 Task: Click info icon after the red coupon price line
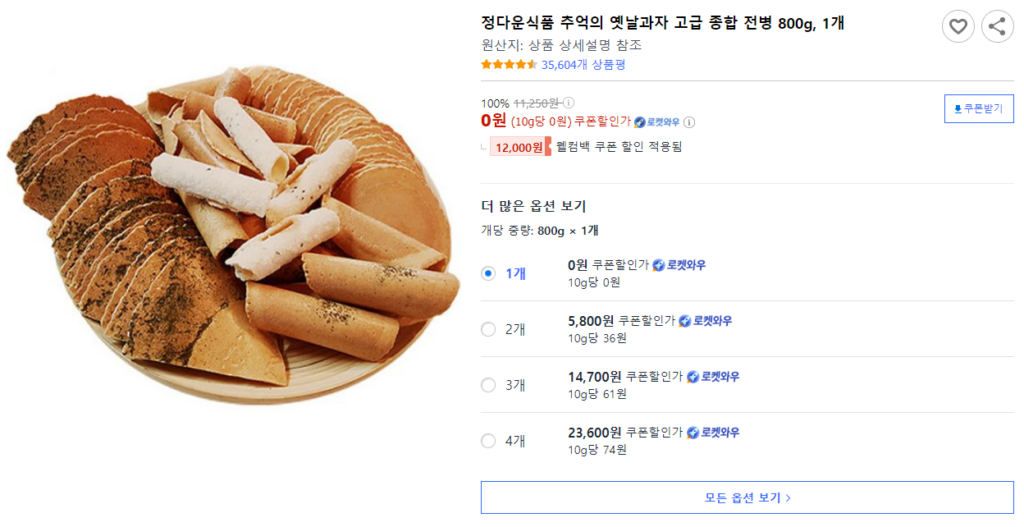[689, 122]
